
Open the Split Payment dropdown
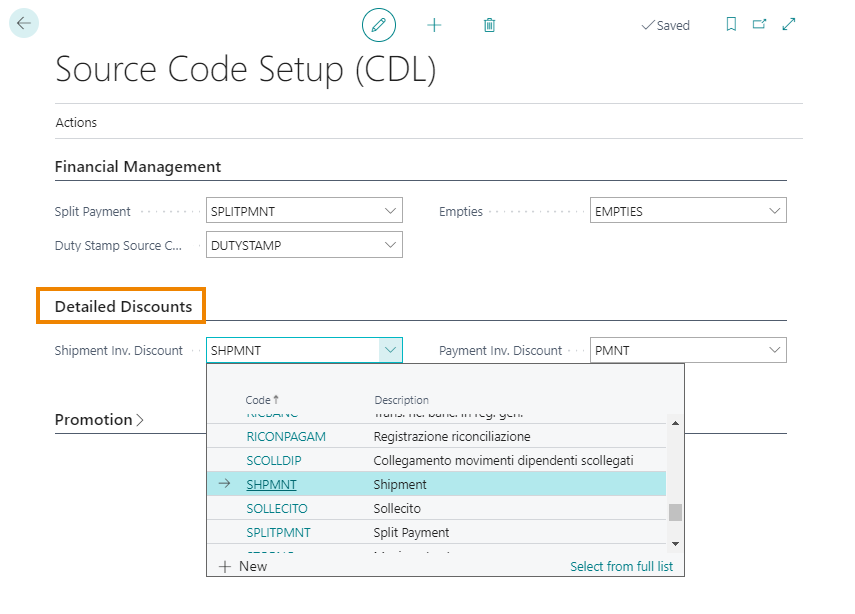[x=390, y=211]
